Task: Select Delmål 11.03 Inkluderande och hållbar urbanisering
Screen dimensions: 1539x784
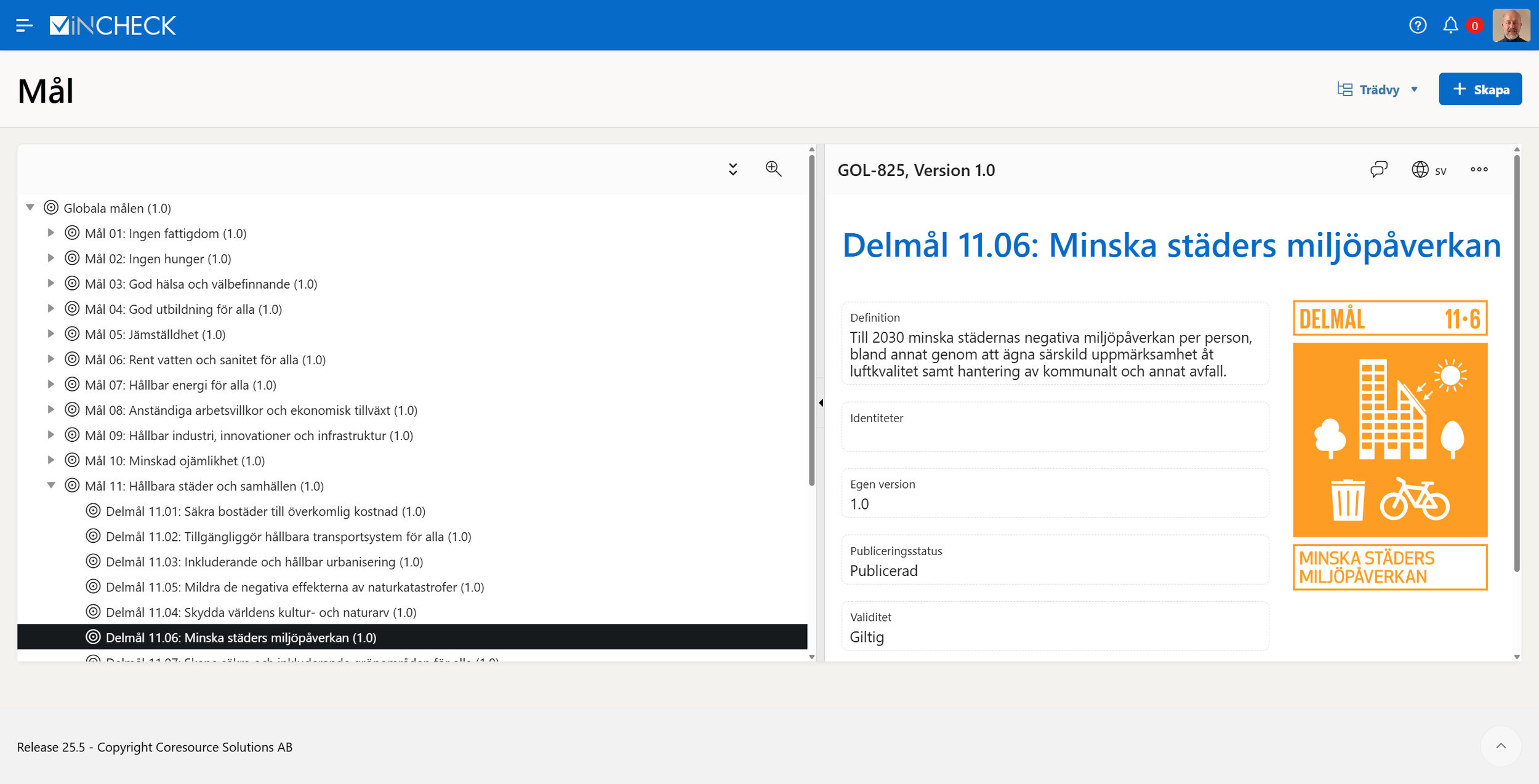Action: pos(264,562)
